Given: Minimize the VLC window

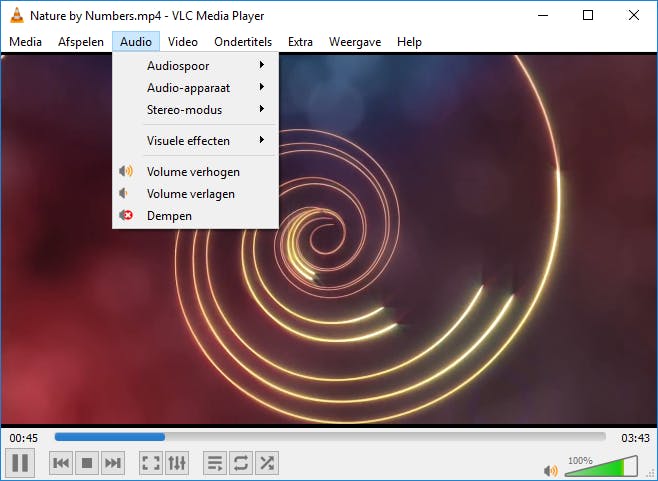Looking at the screenshot, I should coord(543,16).
